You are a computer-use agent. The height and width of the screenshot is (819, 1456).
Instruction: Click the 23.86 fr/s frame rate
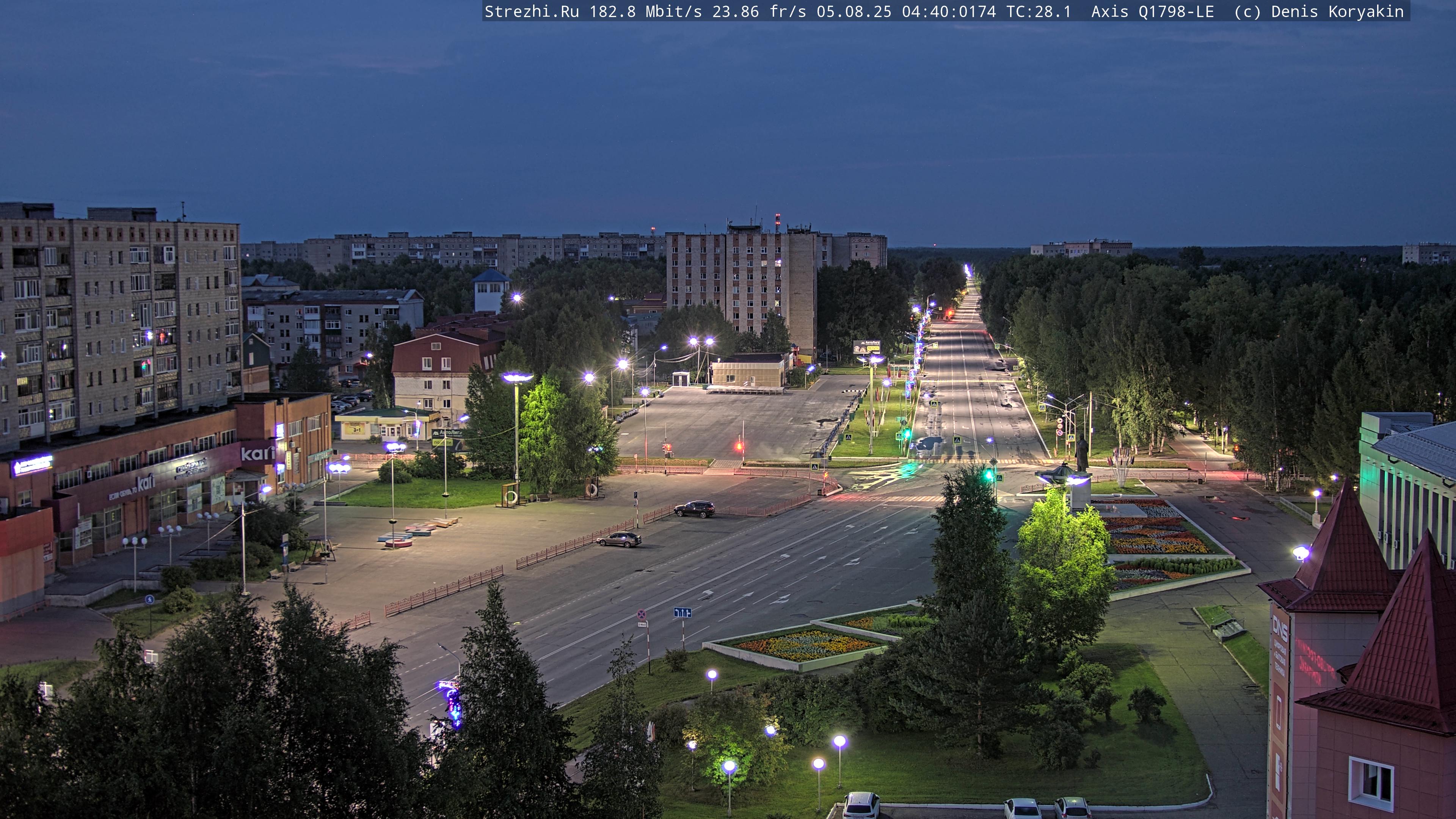pos(759,12)
